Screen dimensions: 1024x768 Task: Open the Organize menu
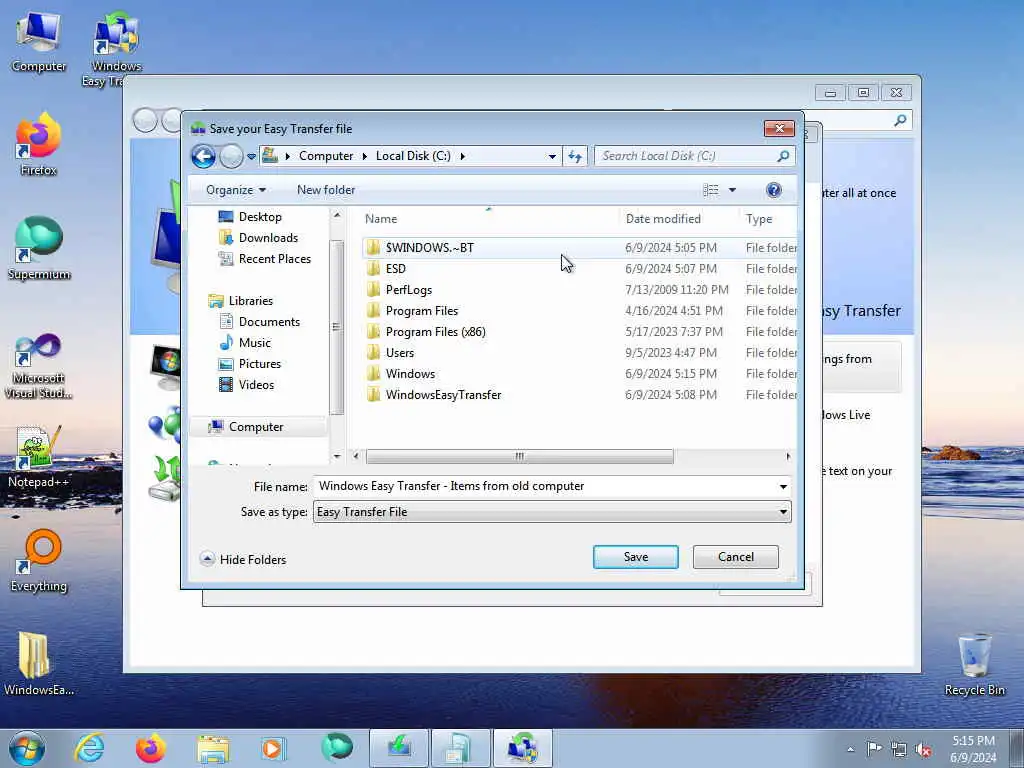click(236, 190)
